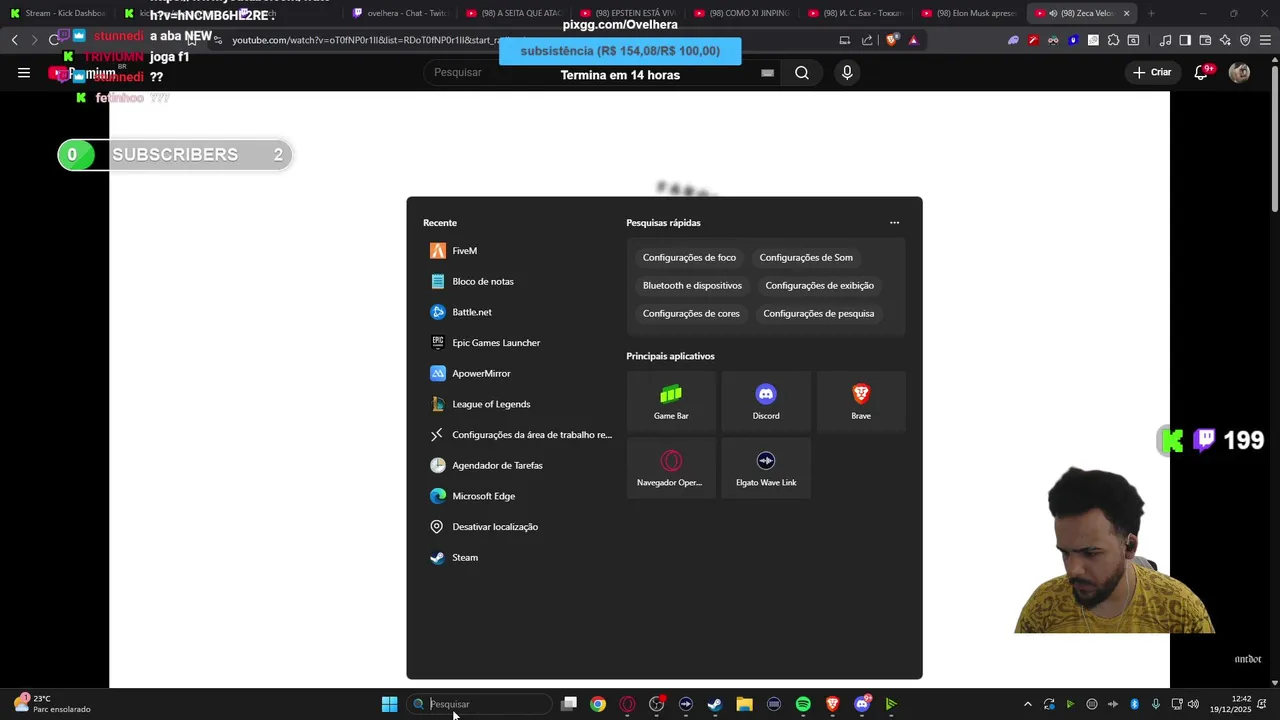The width and height of the screenshot is (1280, 720).
Task: Open File Explorer from the taskbar
Action: point(744,704)
